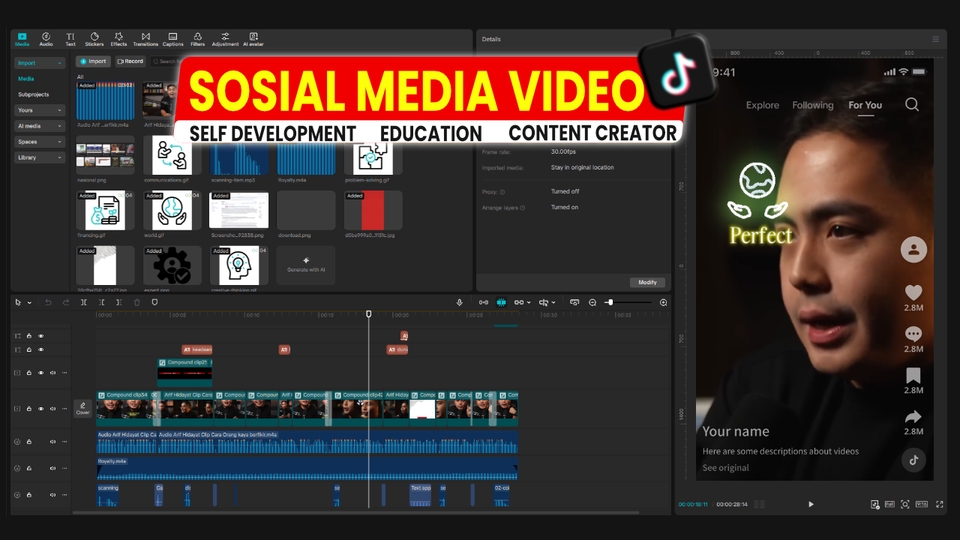Open the Captions tab
The image size is (960, 540).
point(173,39)
